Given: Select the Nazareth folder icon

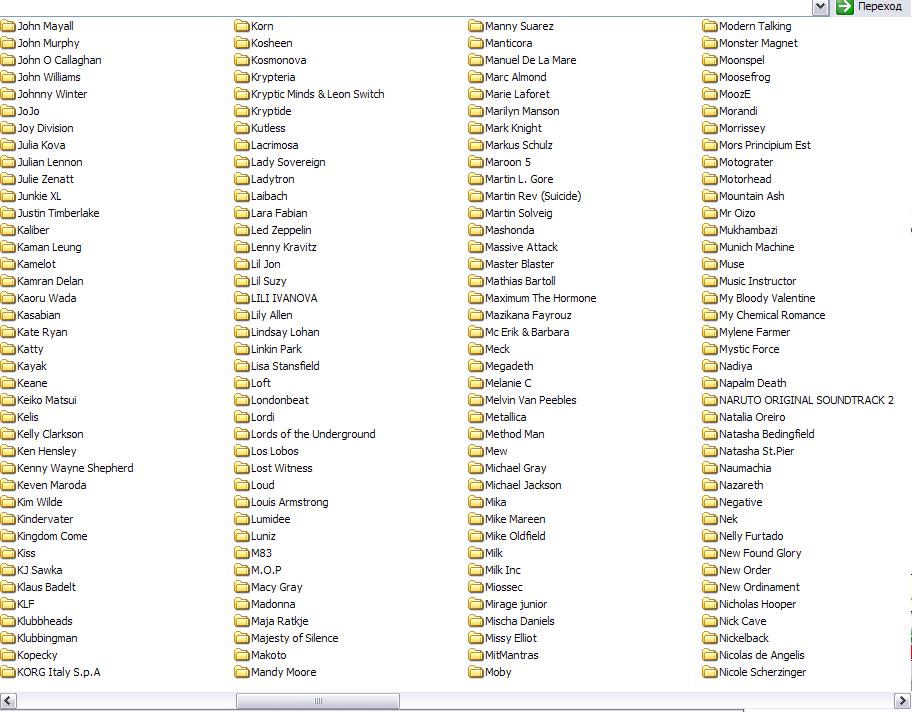Looking at the screenshot, I should [710, 485].
